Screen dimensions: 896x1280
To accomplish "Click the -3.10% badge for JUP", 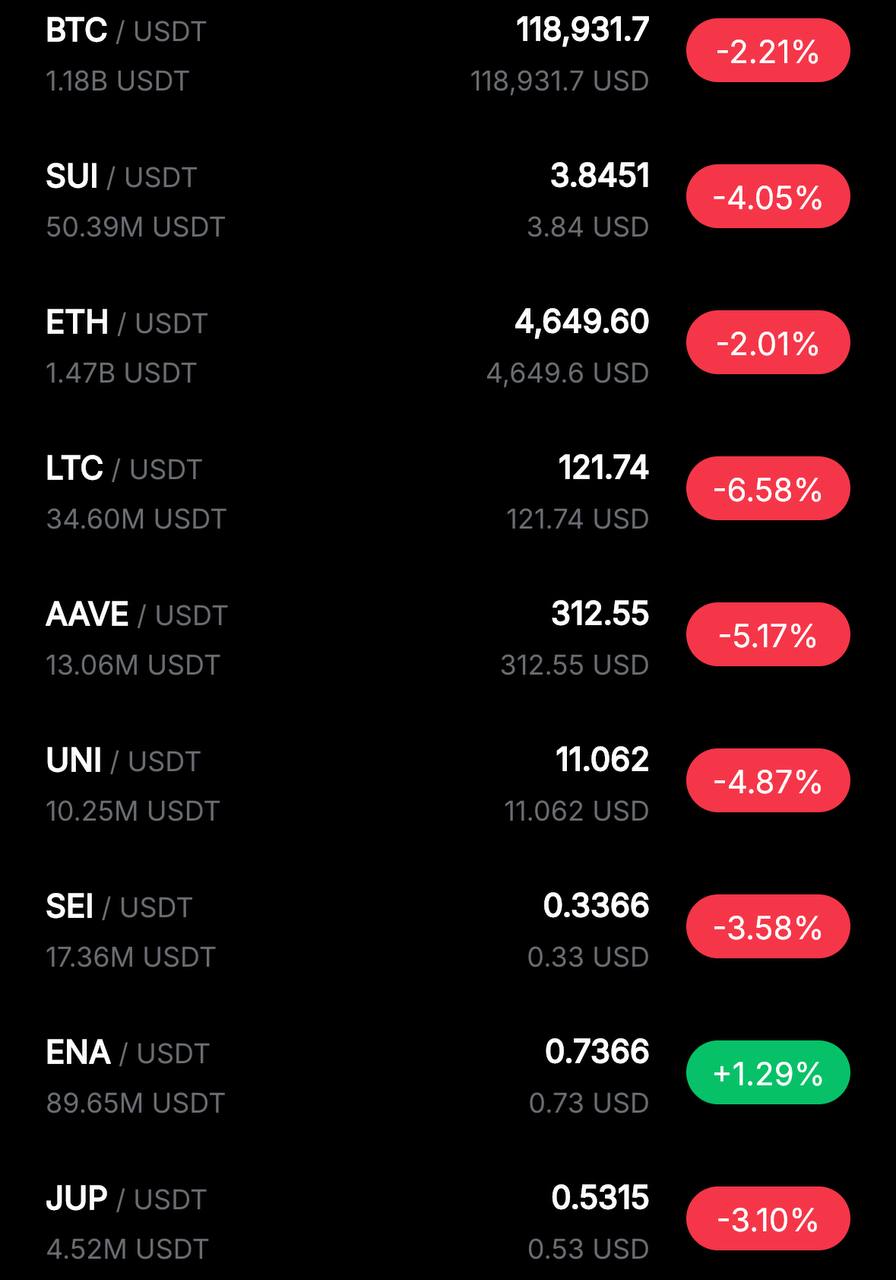I will tap(768, 1218).
